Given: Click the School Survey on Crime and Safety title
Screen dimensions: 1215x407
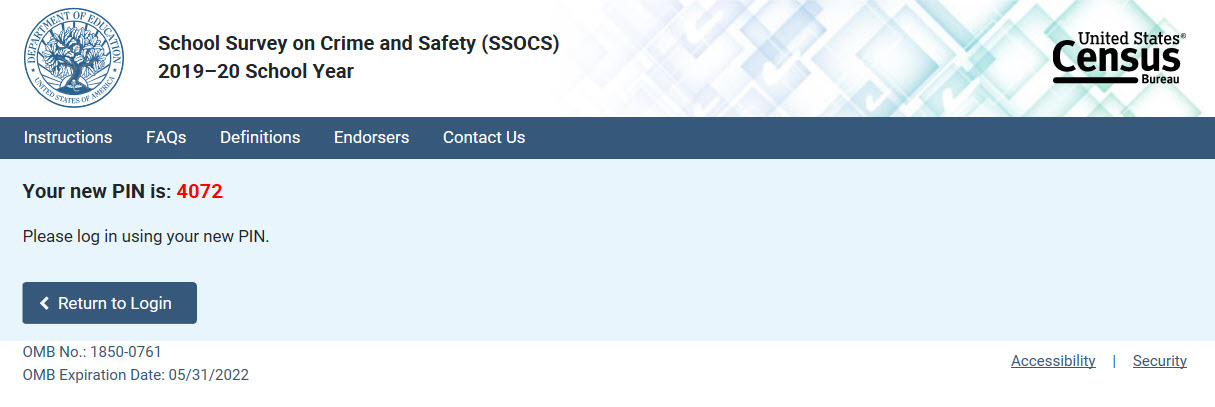Looking at the screenshot, I should [x=358, y=44].
